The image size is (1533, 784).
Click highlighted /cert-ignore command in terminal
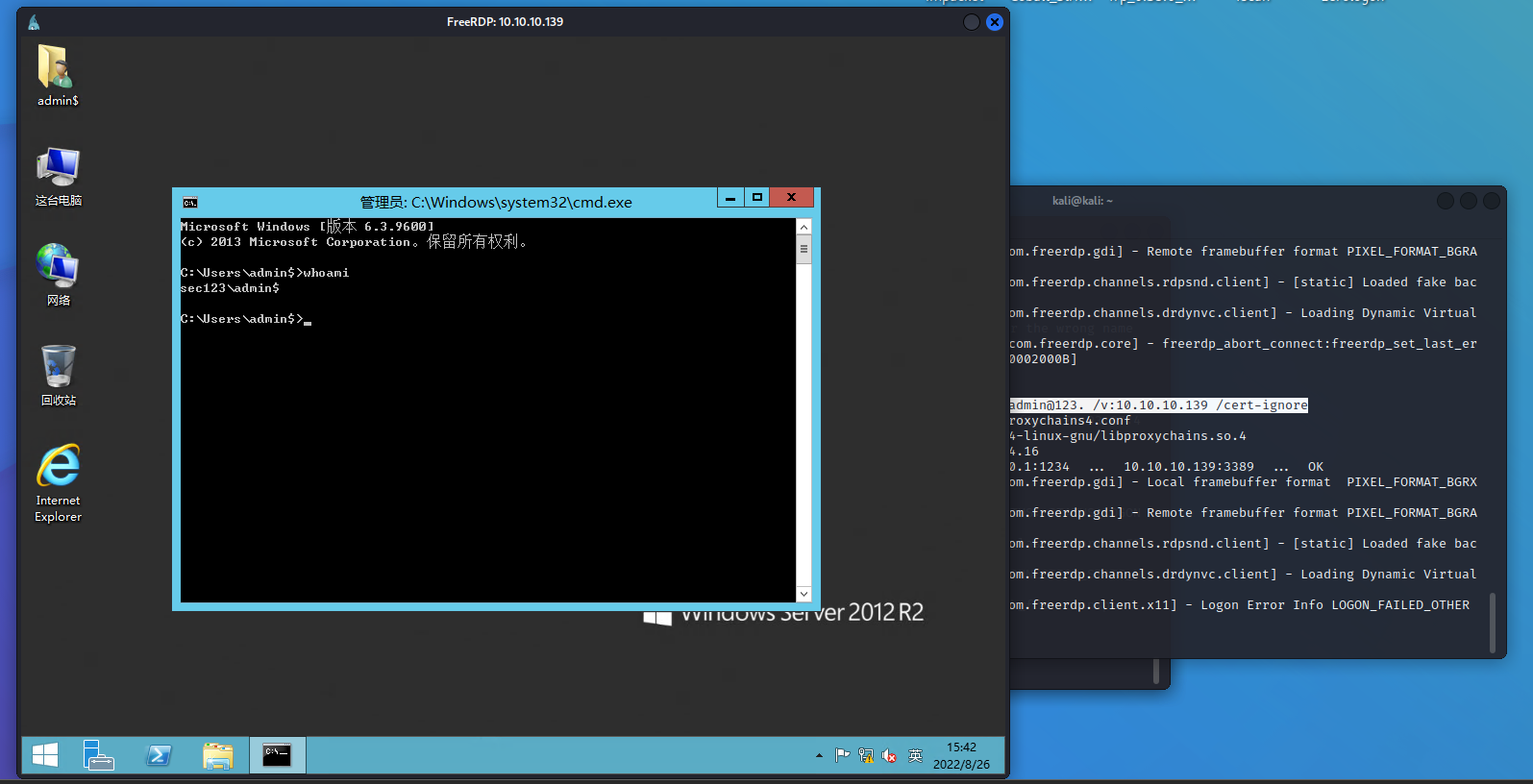coord(1158,405)
